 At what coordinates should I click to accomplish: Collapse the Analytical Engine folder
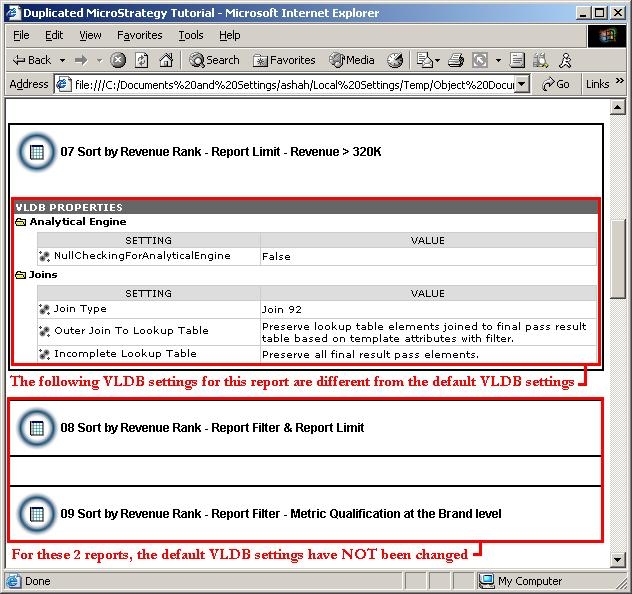(20, 222)
